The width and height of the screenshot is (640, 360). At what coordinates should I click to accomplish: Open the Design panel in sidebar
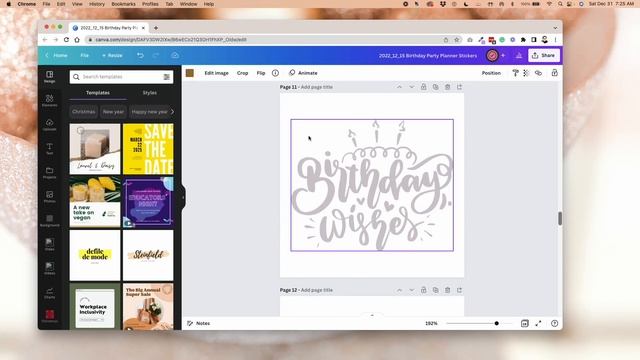pos(49,76)
